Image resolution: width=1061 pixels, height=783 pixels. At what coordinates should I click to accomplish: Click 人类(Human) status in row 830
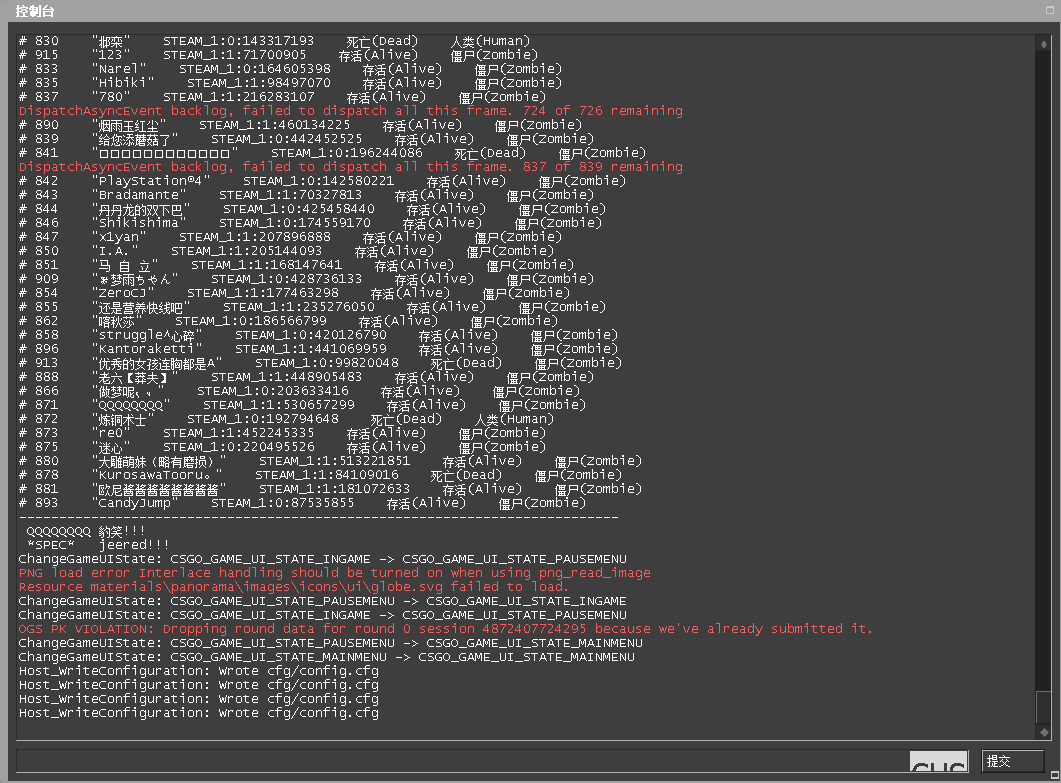[491, 41]
